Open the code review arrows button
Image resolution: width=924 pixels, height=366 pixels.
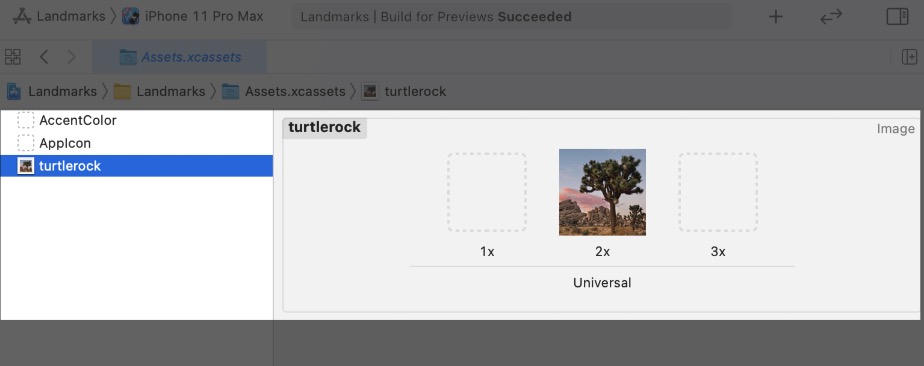(x=831, y=17)
